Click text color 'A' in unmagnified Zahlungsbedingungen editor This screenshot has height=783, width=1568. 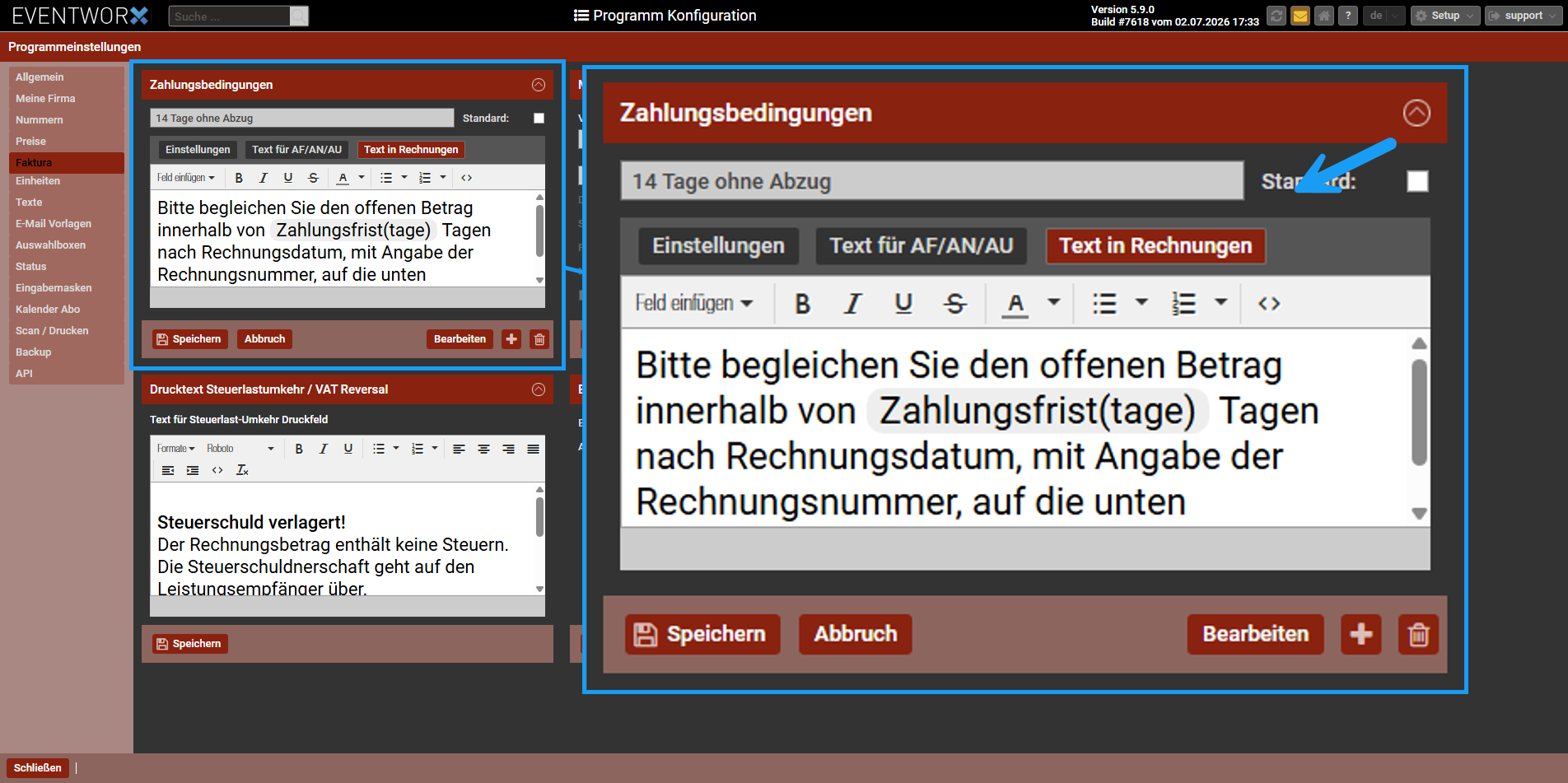coord(343,178)
